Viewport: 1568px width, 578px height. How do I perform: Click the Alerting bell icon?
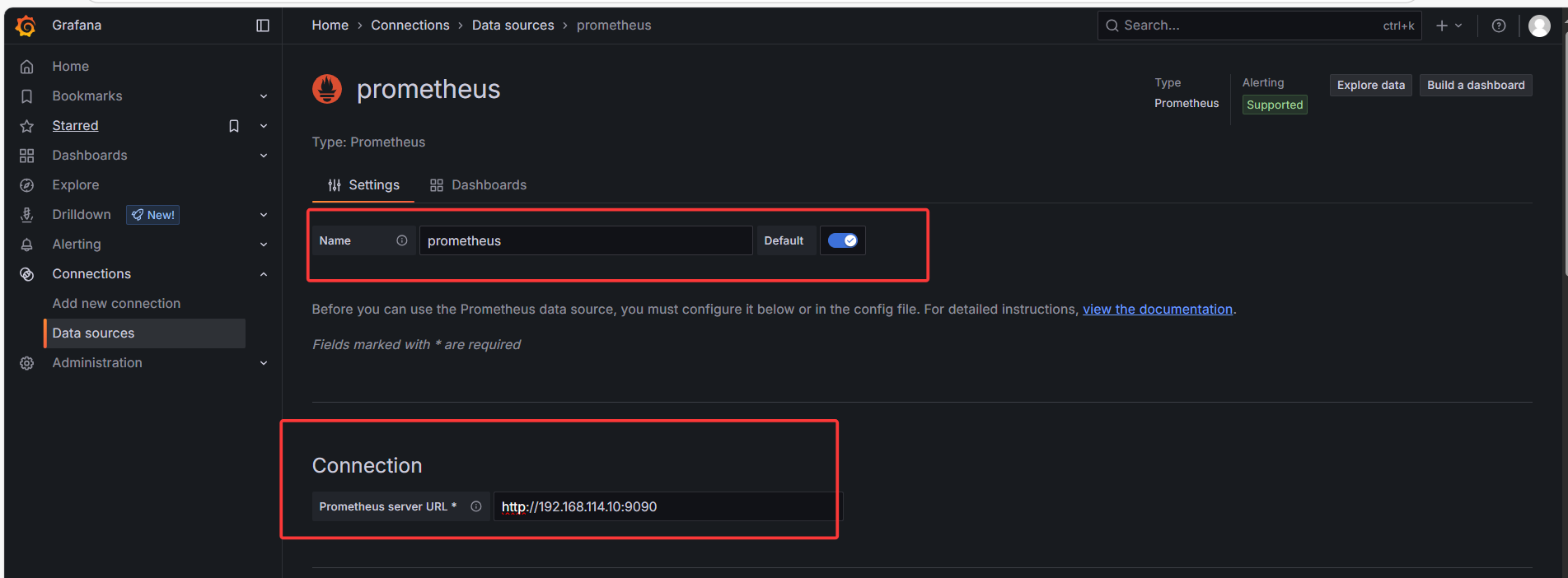pos(26,245)
